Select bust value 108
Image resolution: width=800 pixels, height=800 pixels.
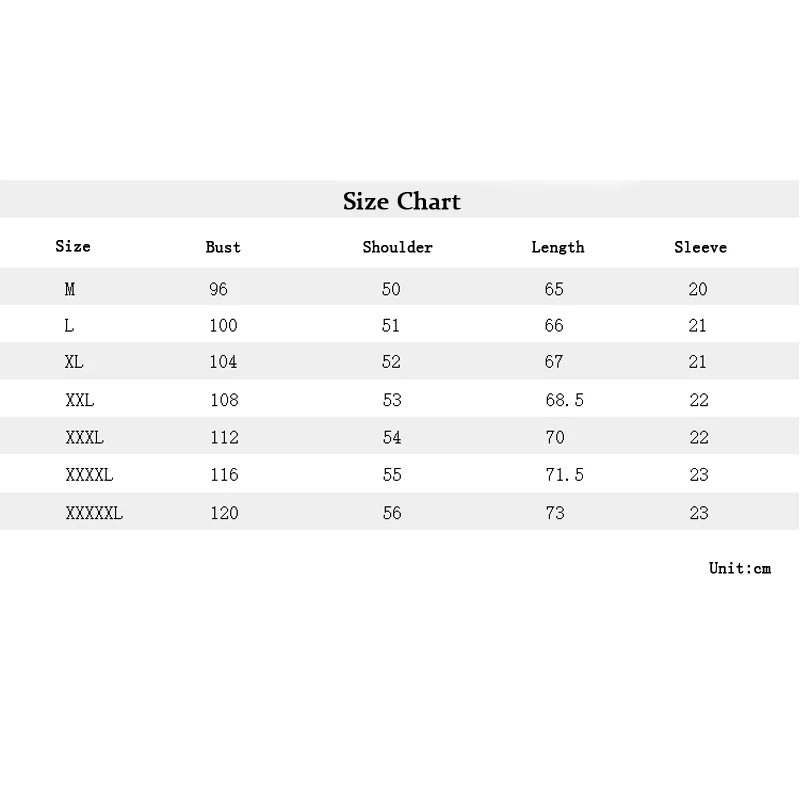point(224,400)
